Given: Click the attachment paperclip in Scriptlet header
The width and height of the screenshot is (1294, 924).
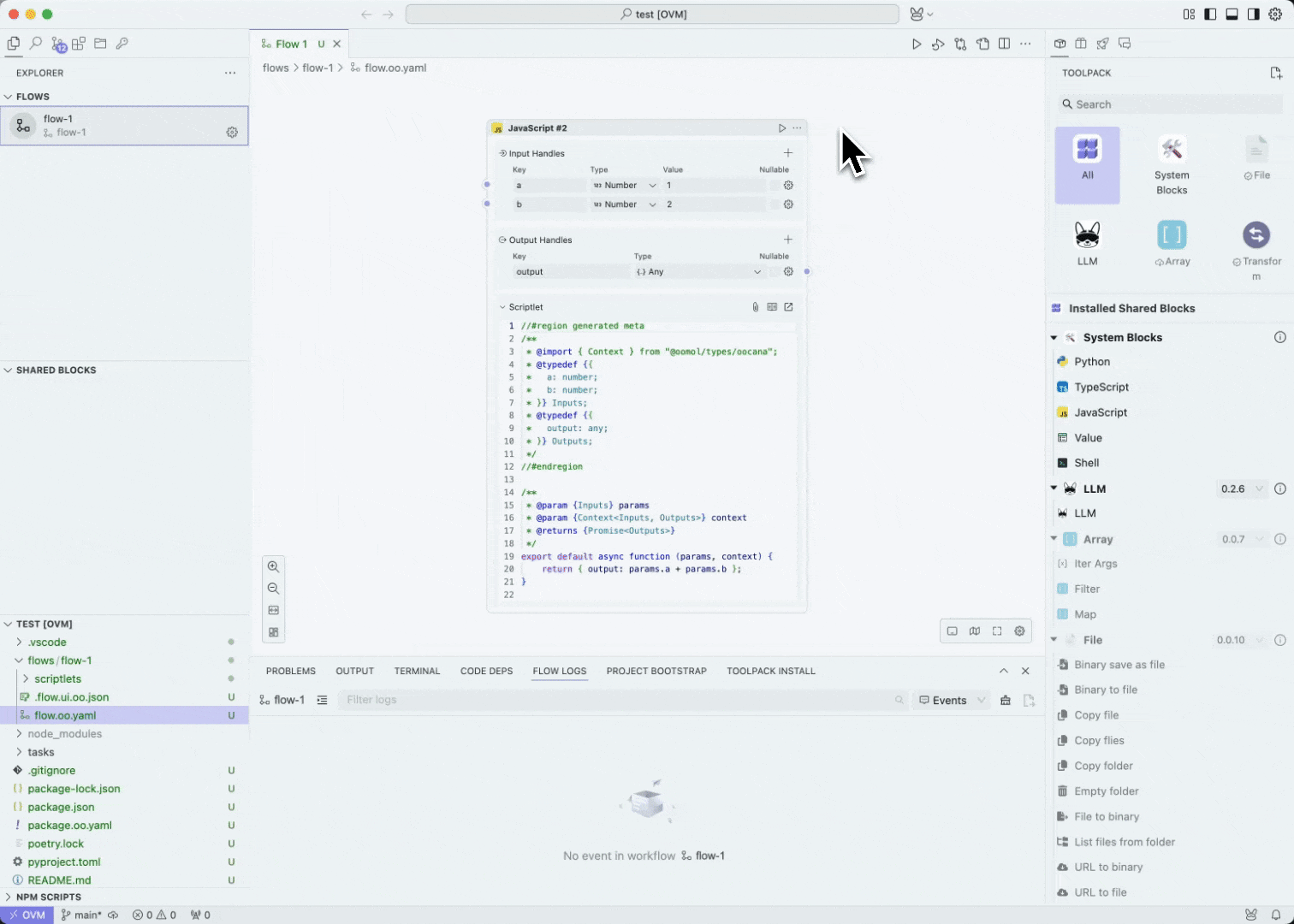Looking at the screenshot, I should (x=755, y=307).
